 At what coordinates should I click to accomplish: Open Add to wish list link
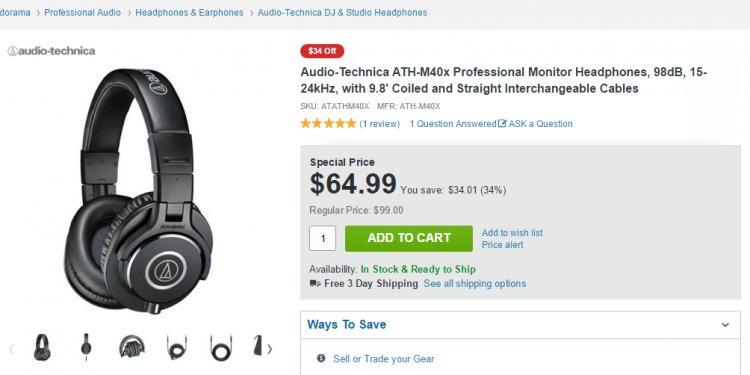(x=512, y=232)
